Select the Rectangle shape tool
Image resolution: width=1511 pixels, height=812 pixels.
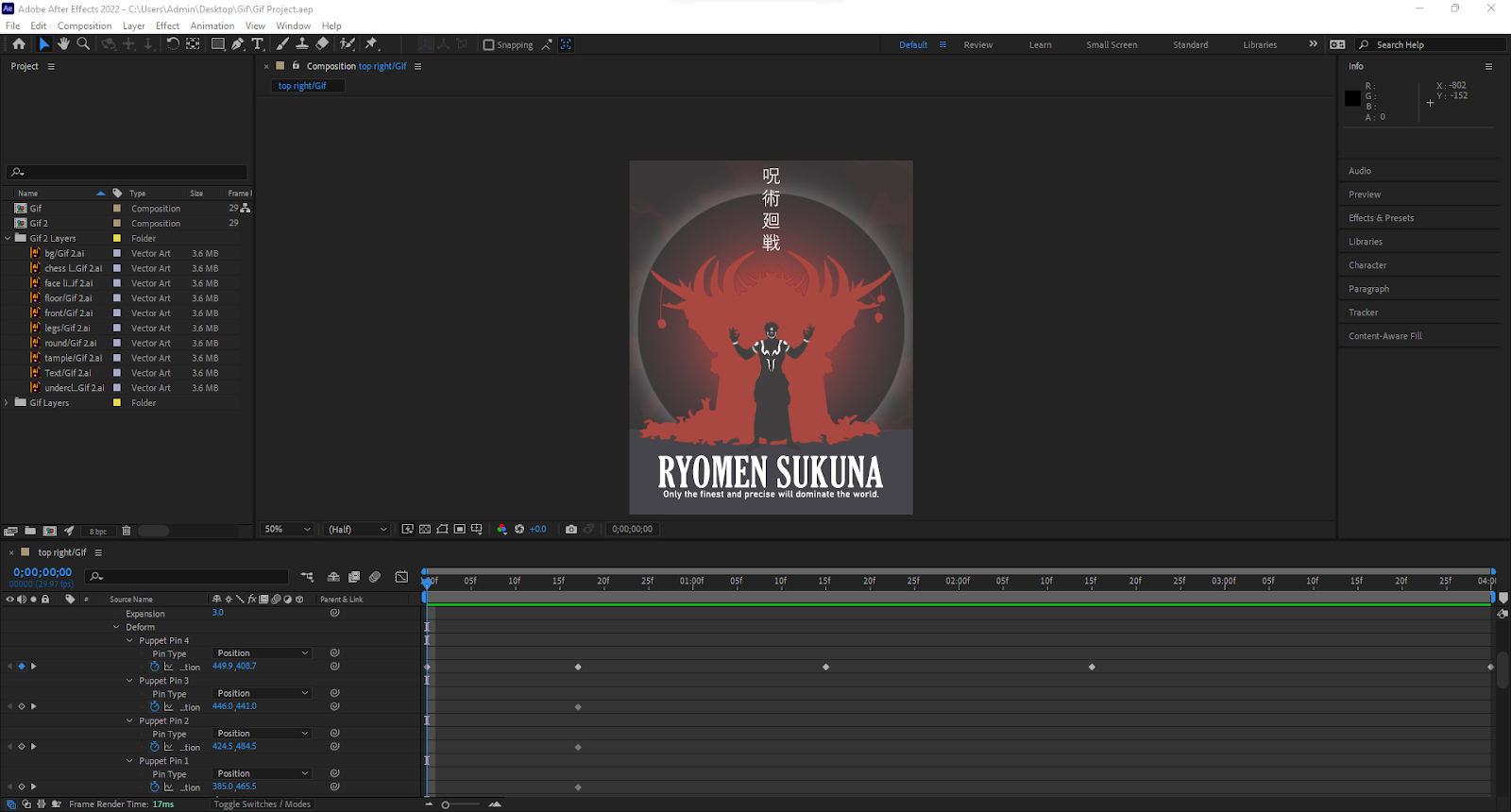pos(218,43)
